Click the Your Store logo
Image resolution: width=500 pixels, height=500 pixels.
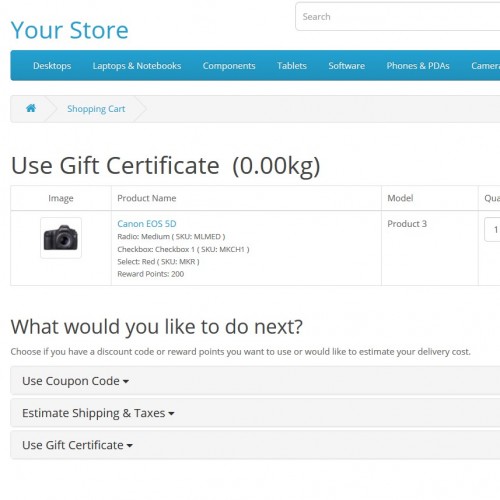pyautogui.click(x=70, y=30)
